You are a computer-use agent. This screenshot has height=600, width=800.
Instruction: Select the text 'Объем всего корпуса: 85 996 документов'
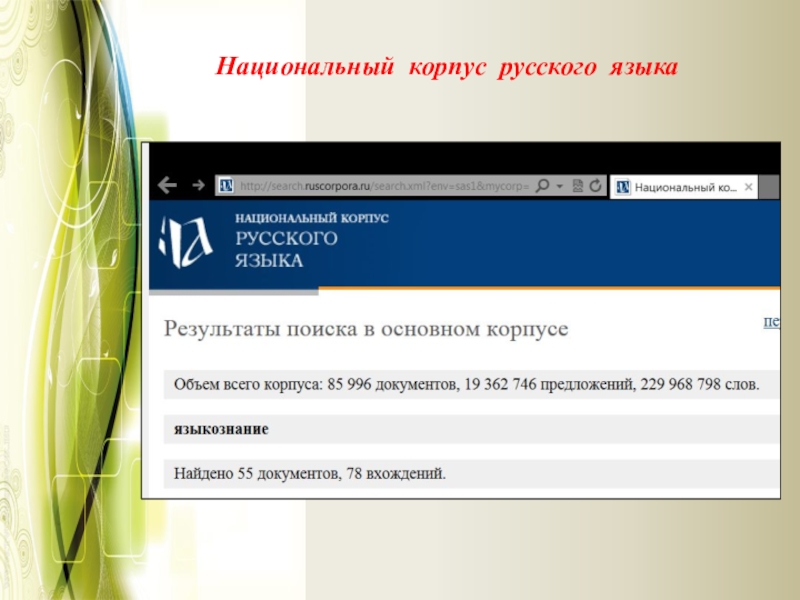(314, 384)
